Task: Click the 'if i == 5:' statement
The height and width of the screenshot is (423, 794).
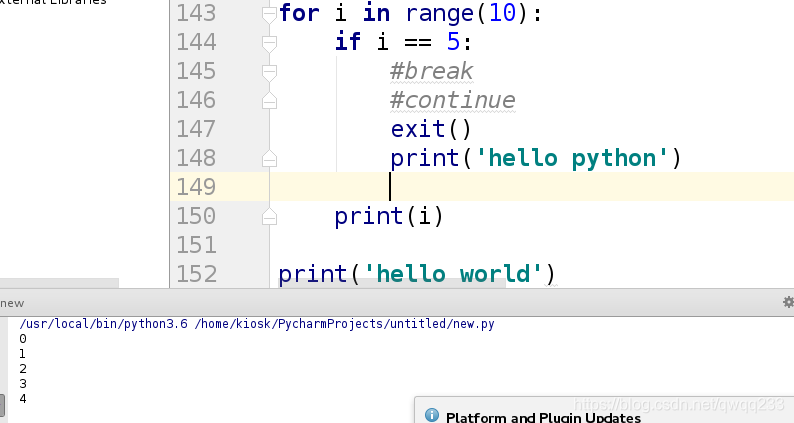Action: pyautogui.click(x=403, y=42)
